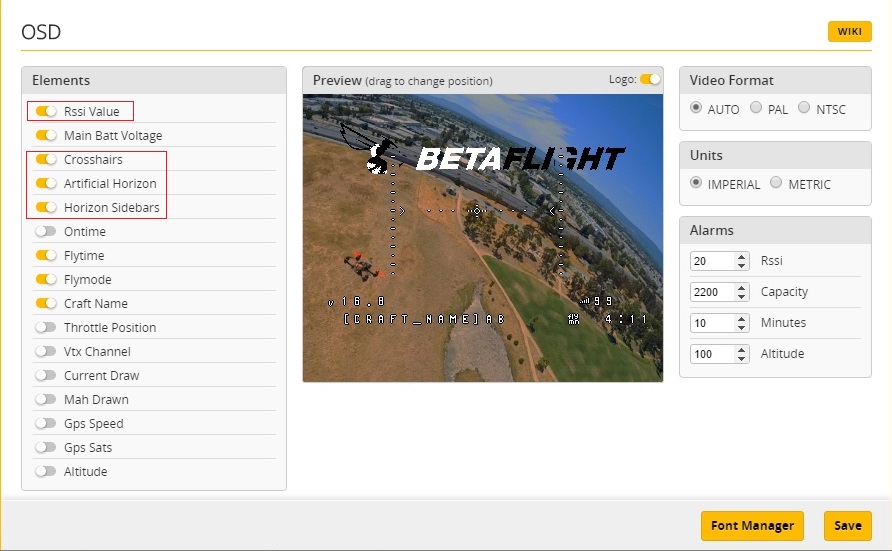
Task: Decrease Capacity alarm with down arrow
Action: click(741, 297)
